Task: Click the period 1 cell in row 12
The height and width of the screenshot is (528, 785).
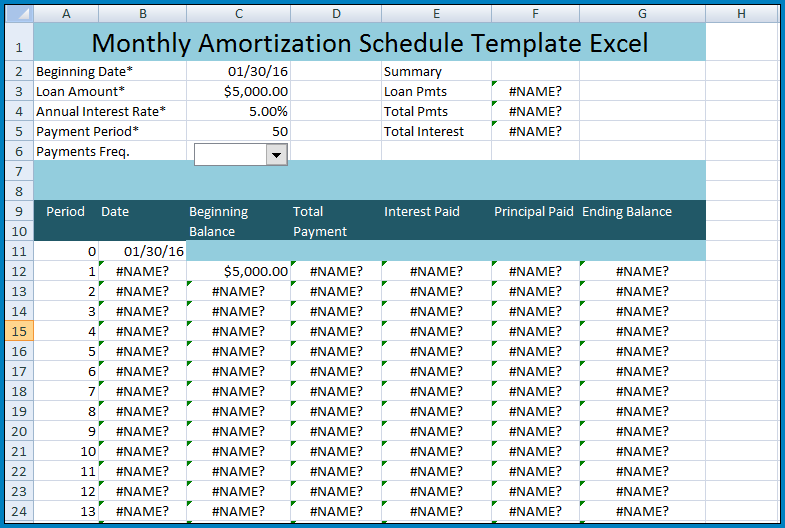Action: (66, 271)
